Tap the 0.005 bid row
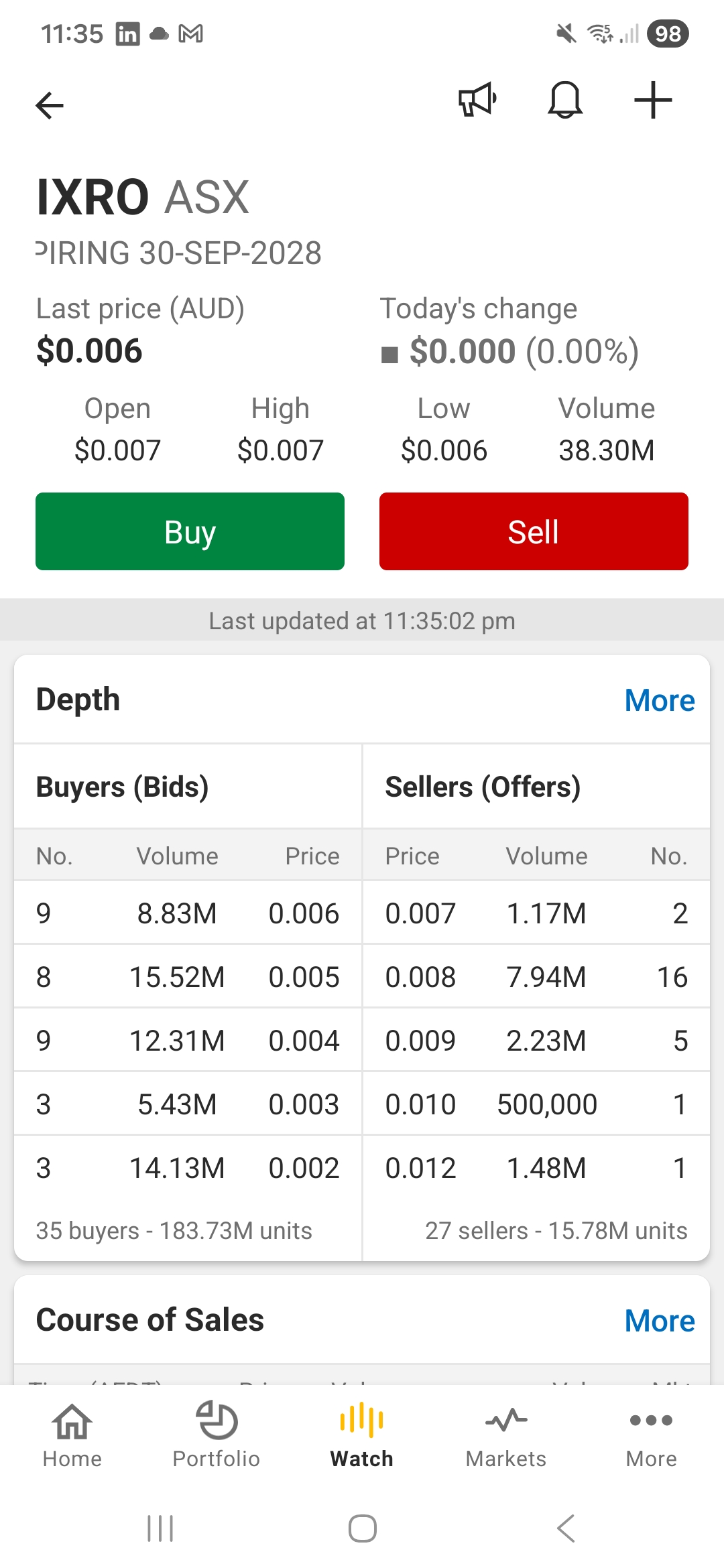The height and width of the screenshot is (1568, 724). pos(188,977)
